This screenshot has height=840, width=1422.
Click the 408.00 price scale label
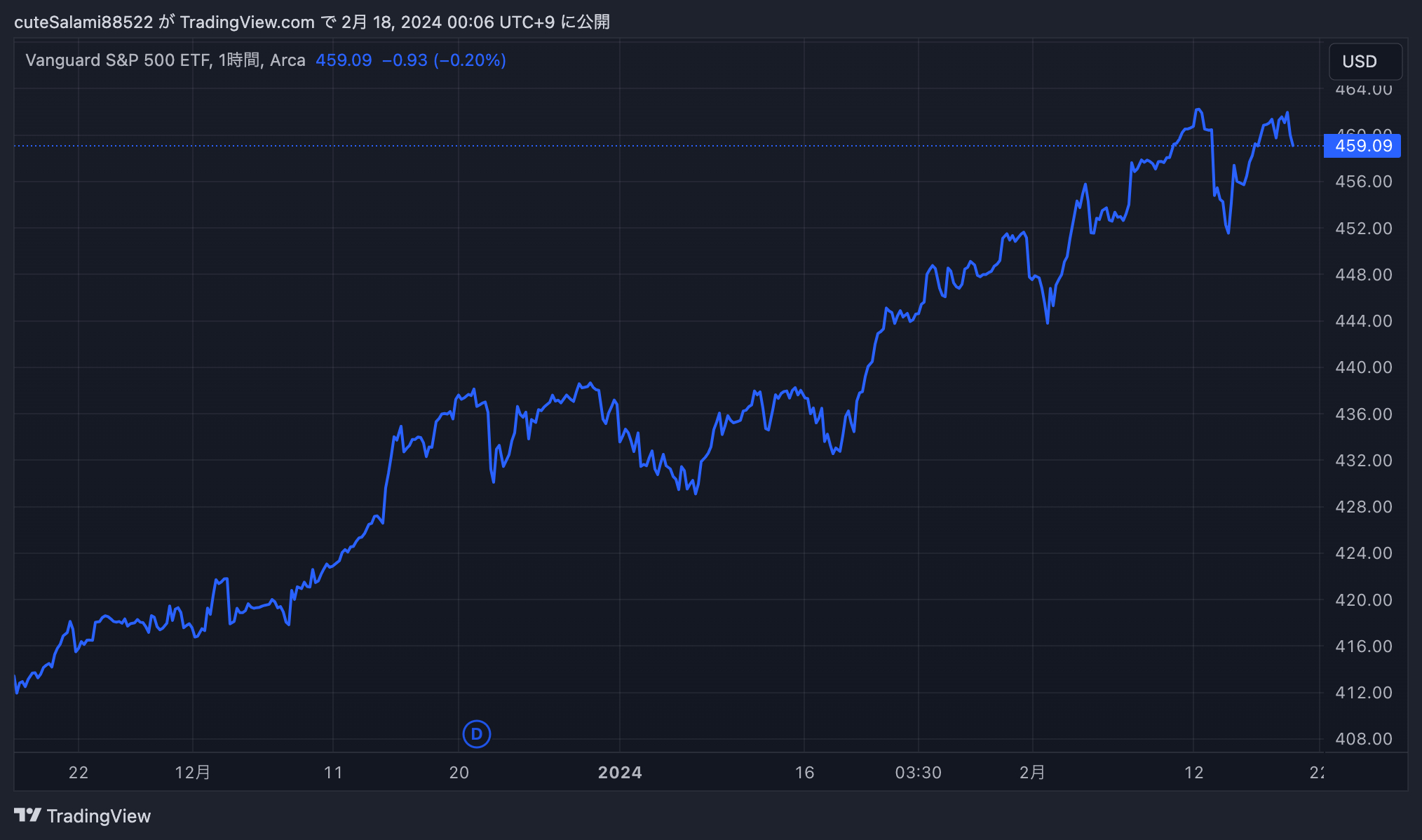tap(1363, 739)
